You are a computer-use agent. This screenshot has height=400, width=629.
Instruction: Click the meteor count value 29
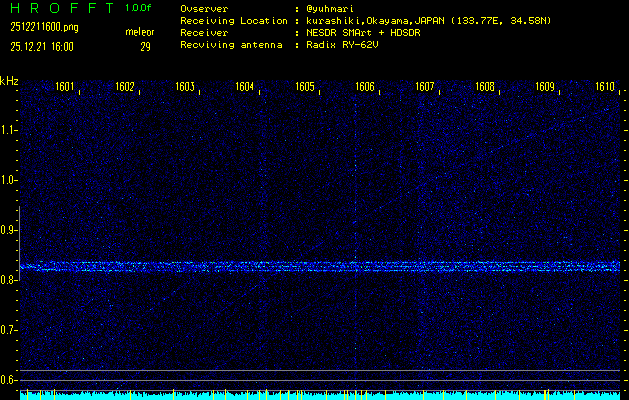[x=145, y=46]
